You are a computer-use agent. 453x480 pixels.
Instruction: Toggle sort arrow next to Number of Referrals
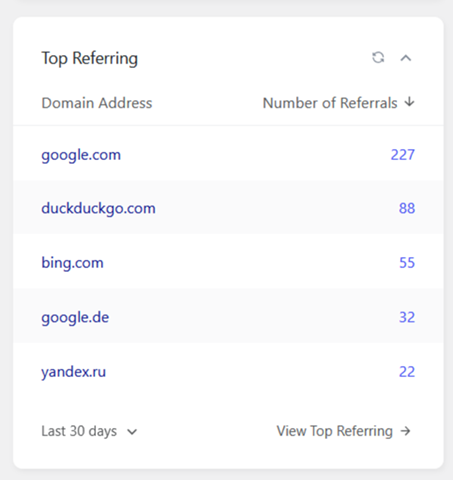410,102
